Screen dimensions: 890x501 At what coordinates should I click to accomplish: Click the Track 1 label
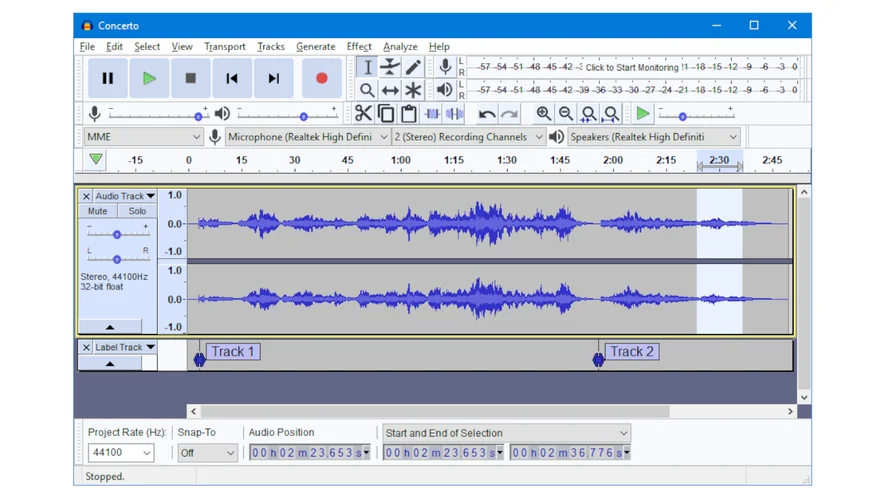coord(232,352)
